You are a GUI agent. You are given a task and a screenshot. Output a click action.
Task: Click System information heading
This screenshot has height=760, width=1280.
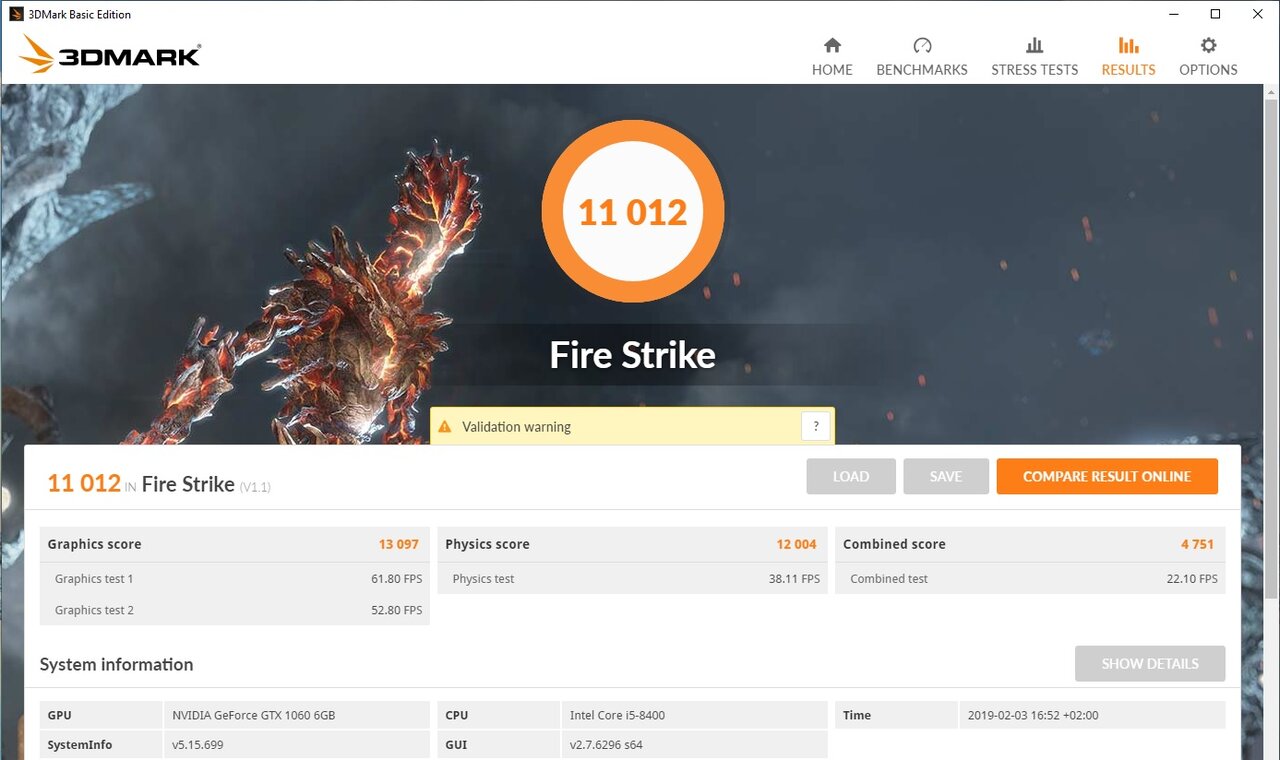pyautogui.click(x=116, y=664)
